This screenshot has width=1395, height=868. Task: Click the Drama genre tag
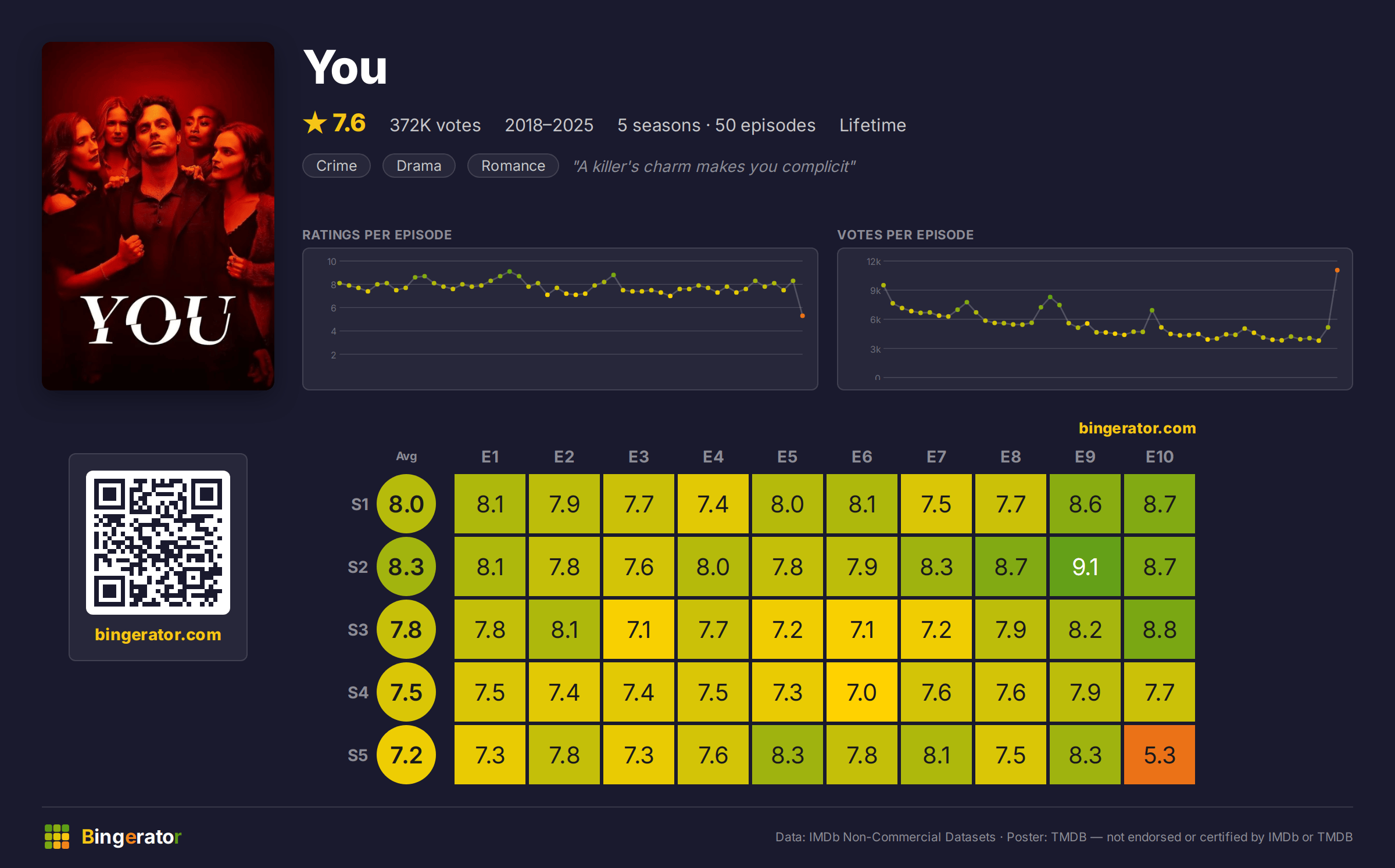tap(419, 166)
